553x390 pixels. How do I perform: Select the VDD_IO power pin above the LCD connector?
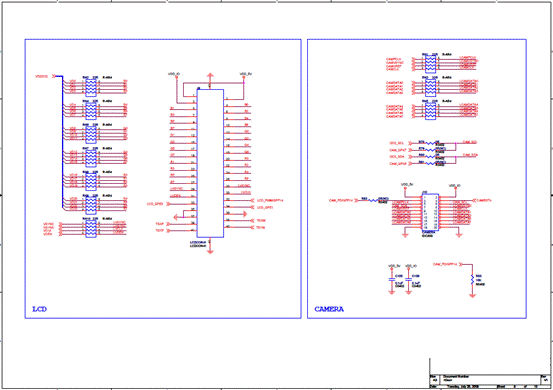click(x=174, y=75)
